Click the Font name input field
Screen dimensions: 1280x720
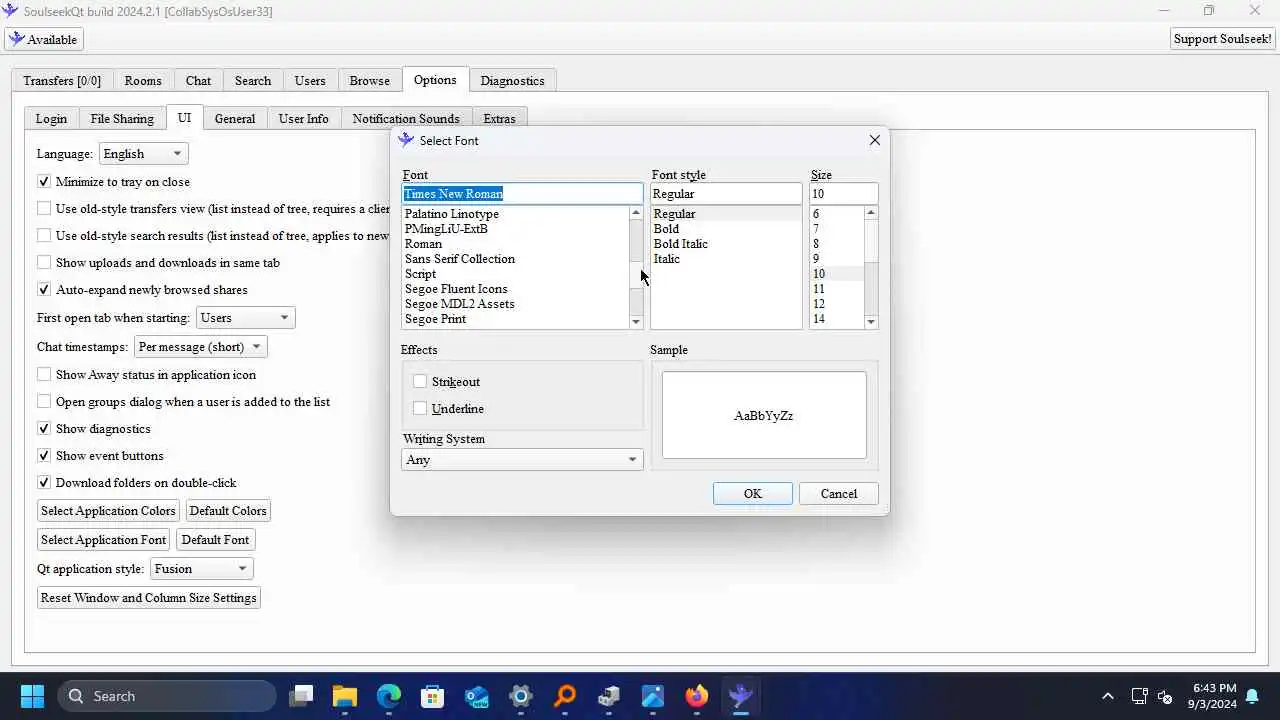tap(522, 194)
